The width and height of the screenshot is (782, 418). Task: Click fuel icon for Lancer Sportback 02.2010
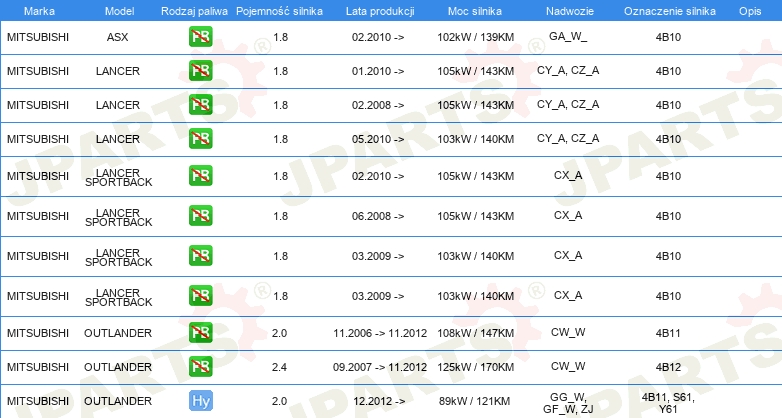click(x=200, y=176)
